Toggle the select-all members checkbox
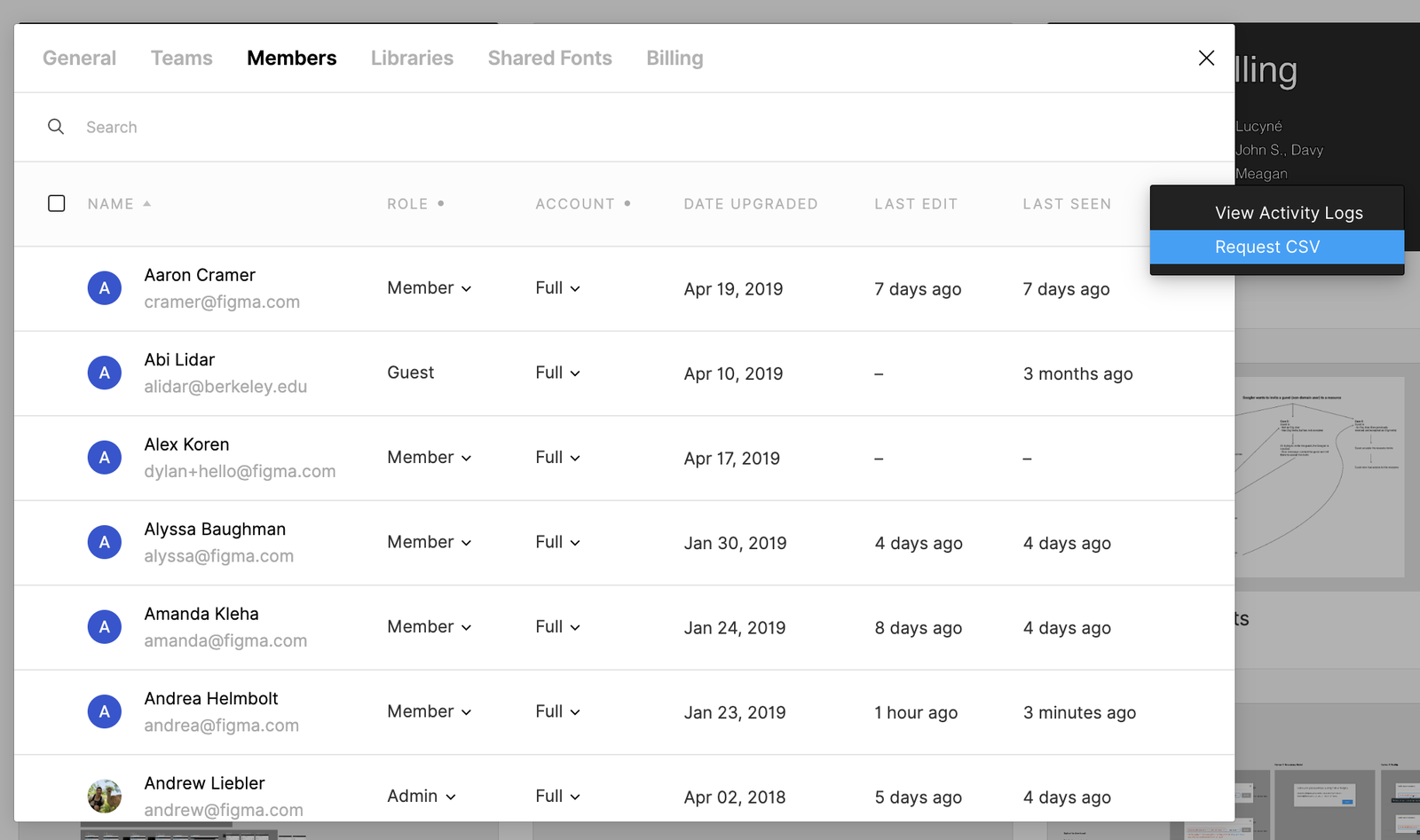 coord(57,203)
